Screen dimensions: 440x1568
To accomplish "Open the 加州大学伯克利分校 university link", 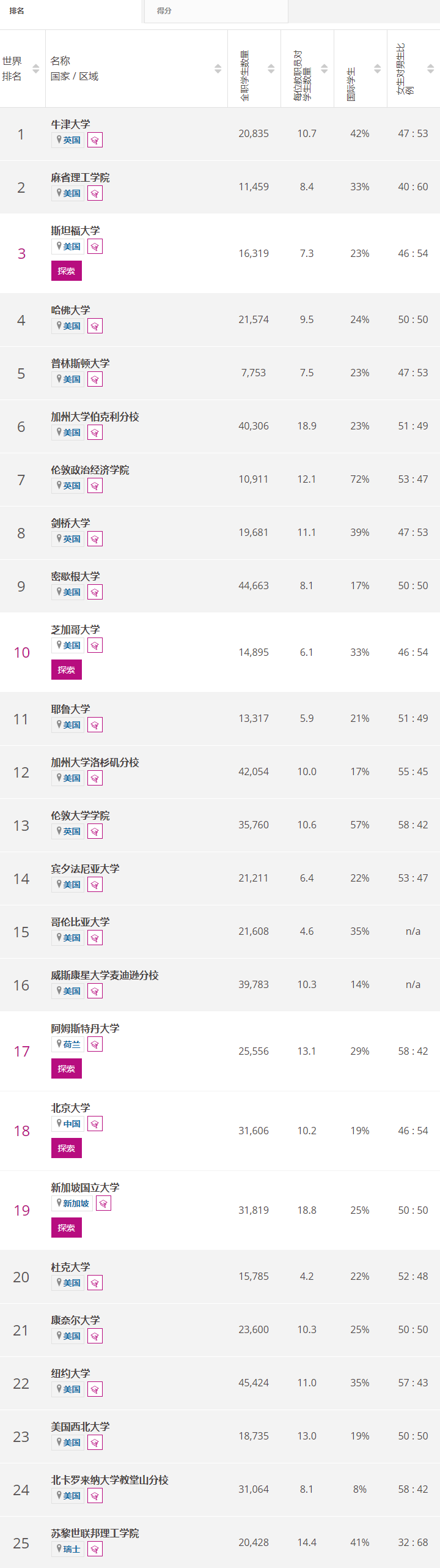I will [x=95, y=417].
